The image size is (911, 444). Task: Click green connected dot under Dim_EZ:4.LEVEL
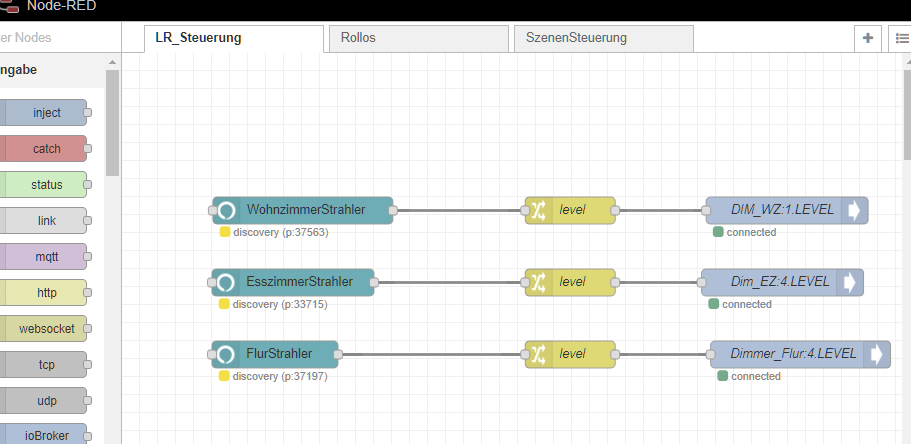(x=713, y=304)
